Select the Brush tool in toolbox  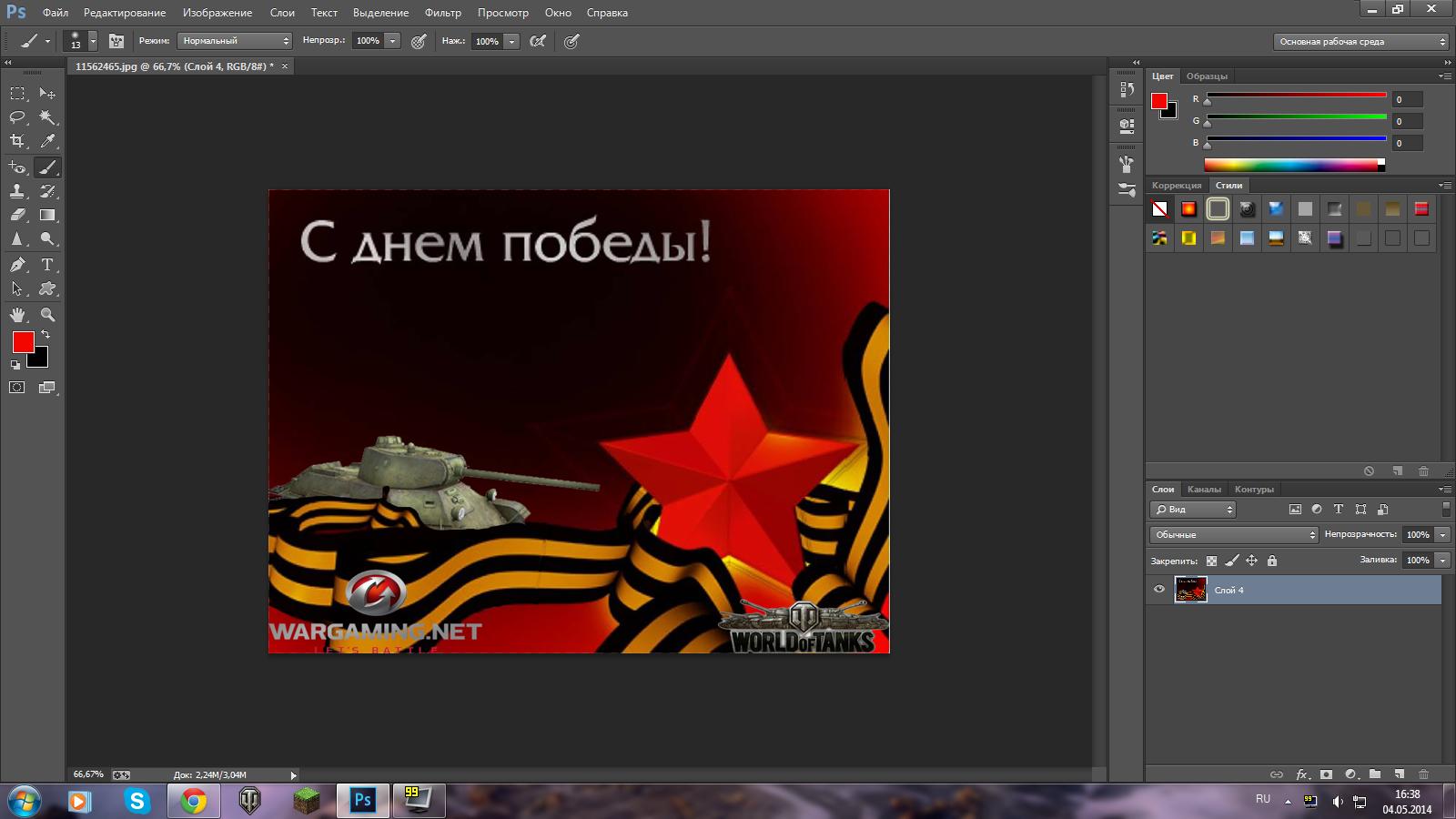(x=47, y=167)
